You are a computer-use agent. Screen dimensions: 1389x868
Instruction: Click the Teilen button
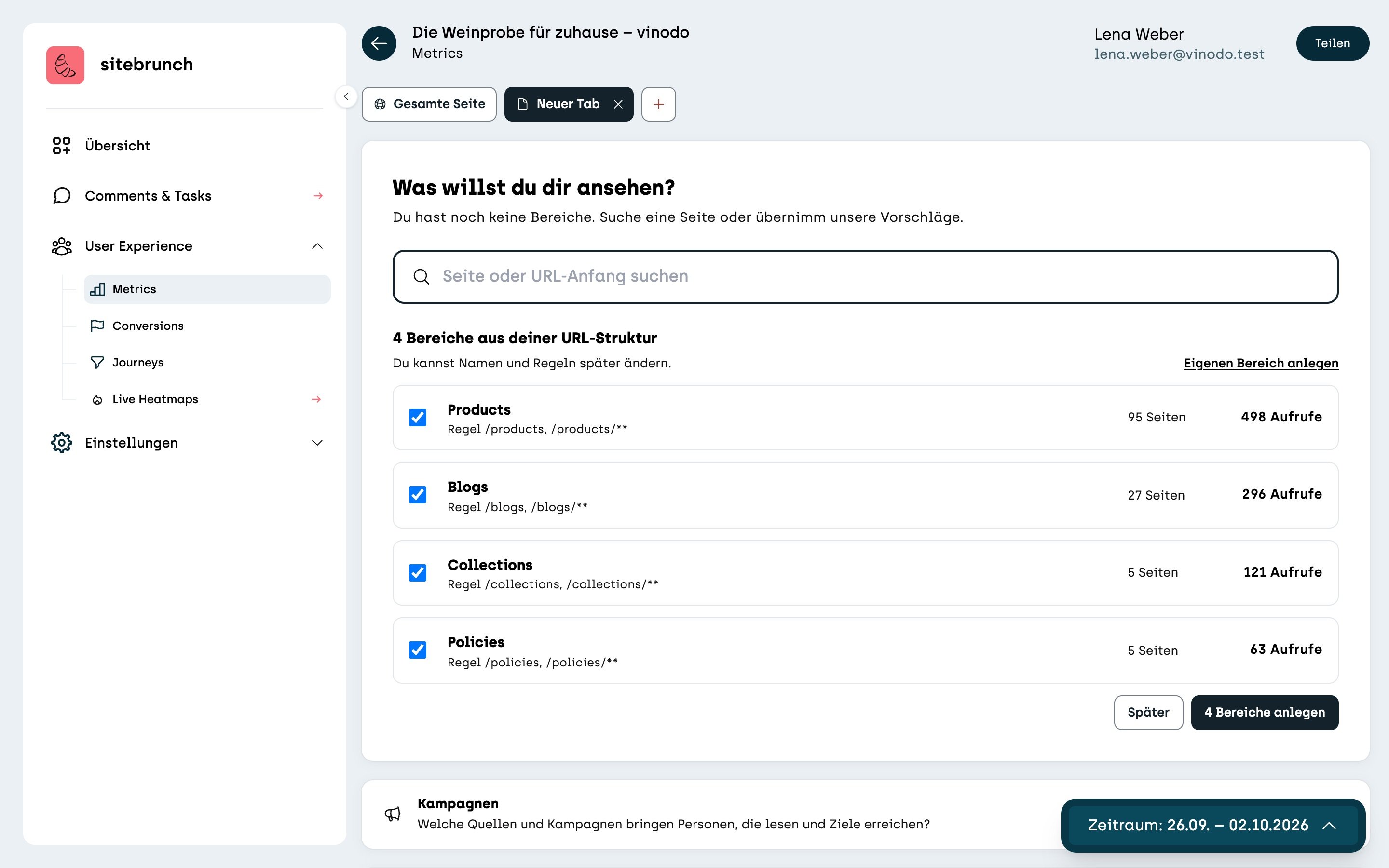(1332, 43)
